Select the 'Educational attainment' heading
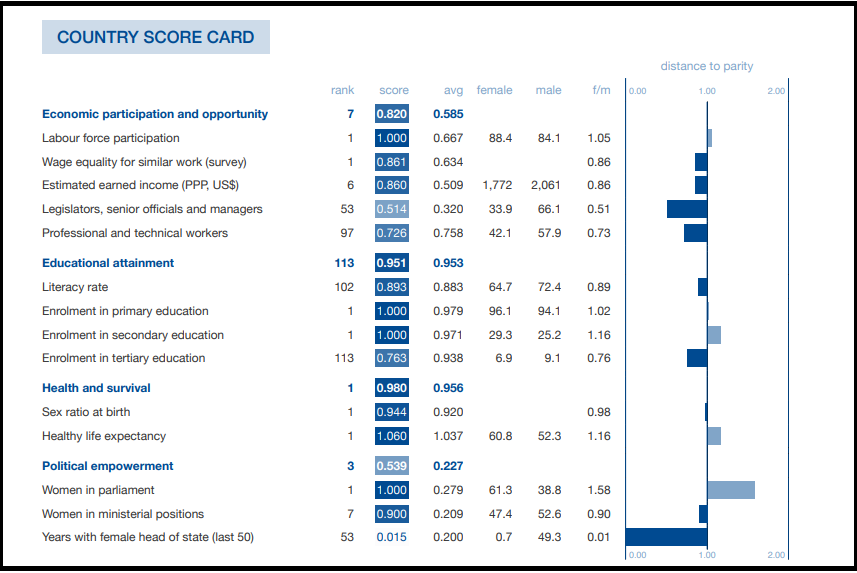Image resolution: width=857 pixels, height=573 pixels. (108, 263)
